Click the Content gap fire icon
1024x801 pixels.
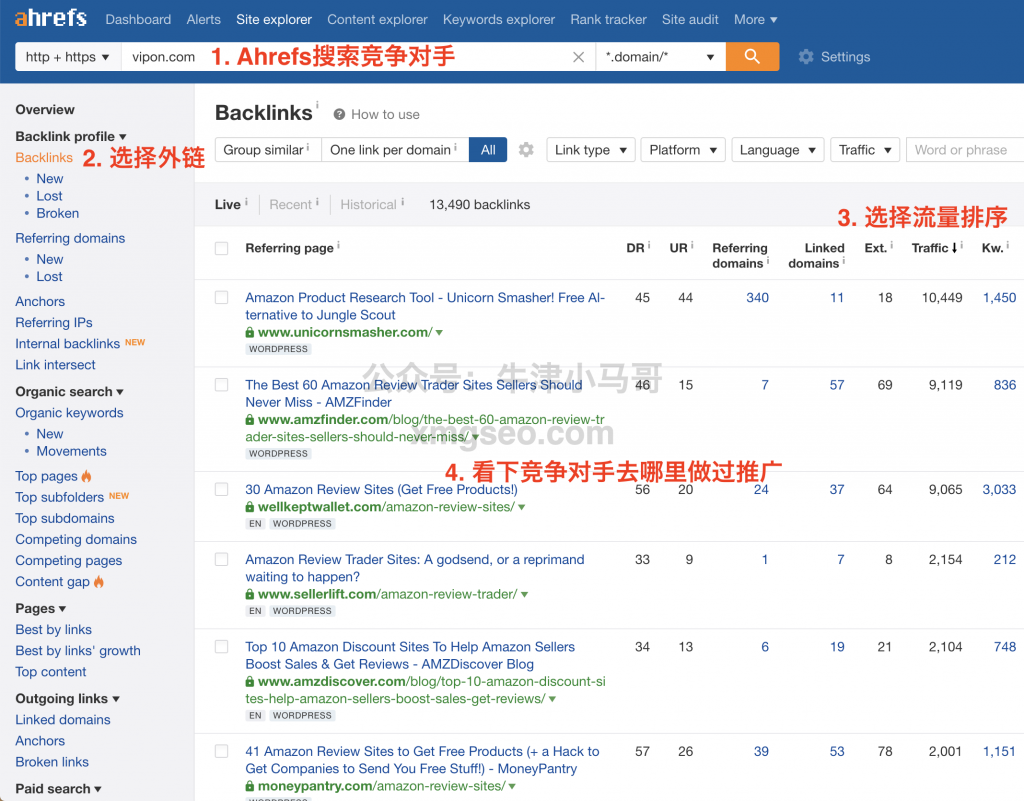99,582
